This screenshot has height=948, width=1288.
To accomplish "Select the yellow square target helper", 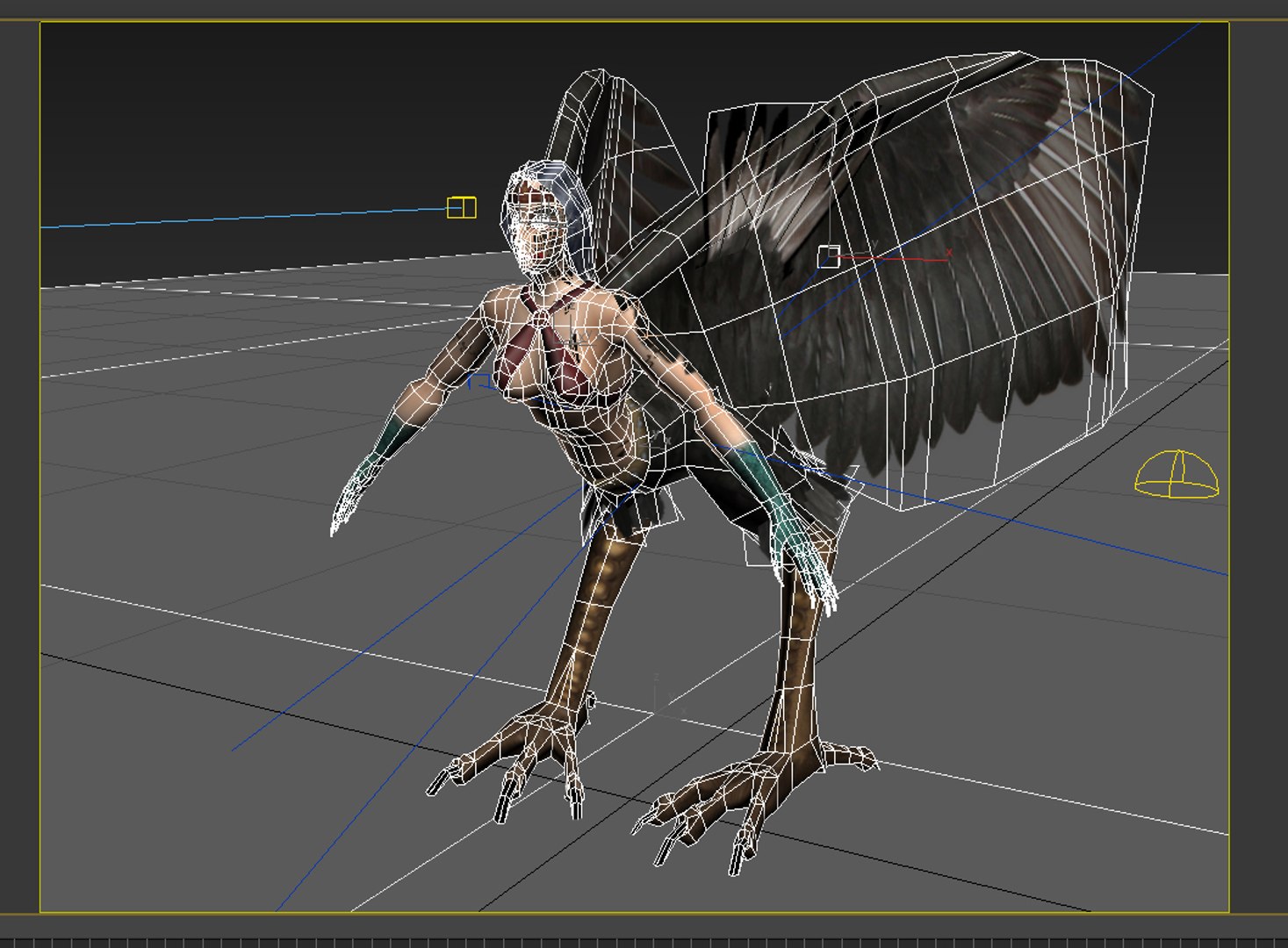I will [461, 207].
